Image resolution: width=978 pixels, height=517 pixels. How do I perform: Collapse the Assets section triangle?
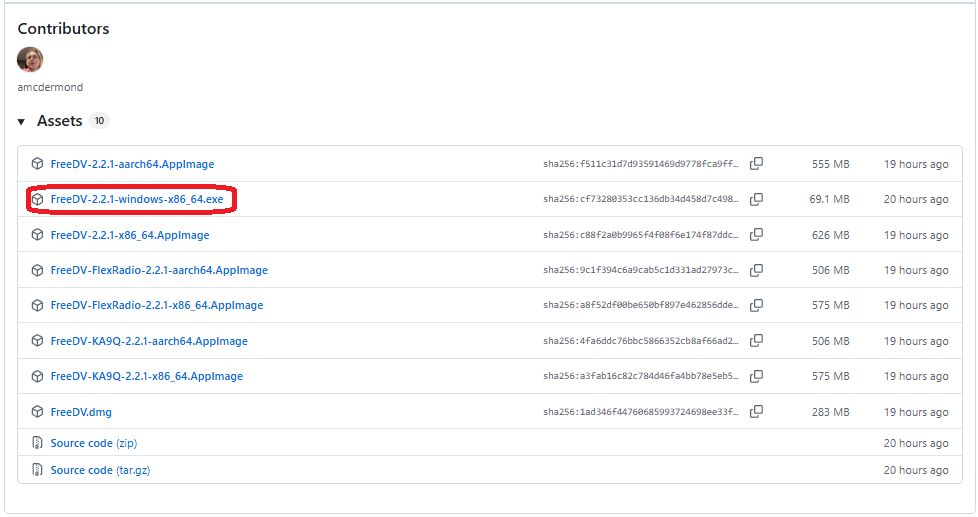pyautogui.click(x=21, y=122)
